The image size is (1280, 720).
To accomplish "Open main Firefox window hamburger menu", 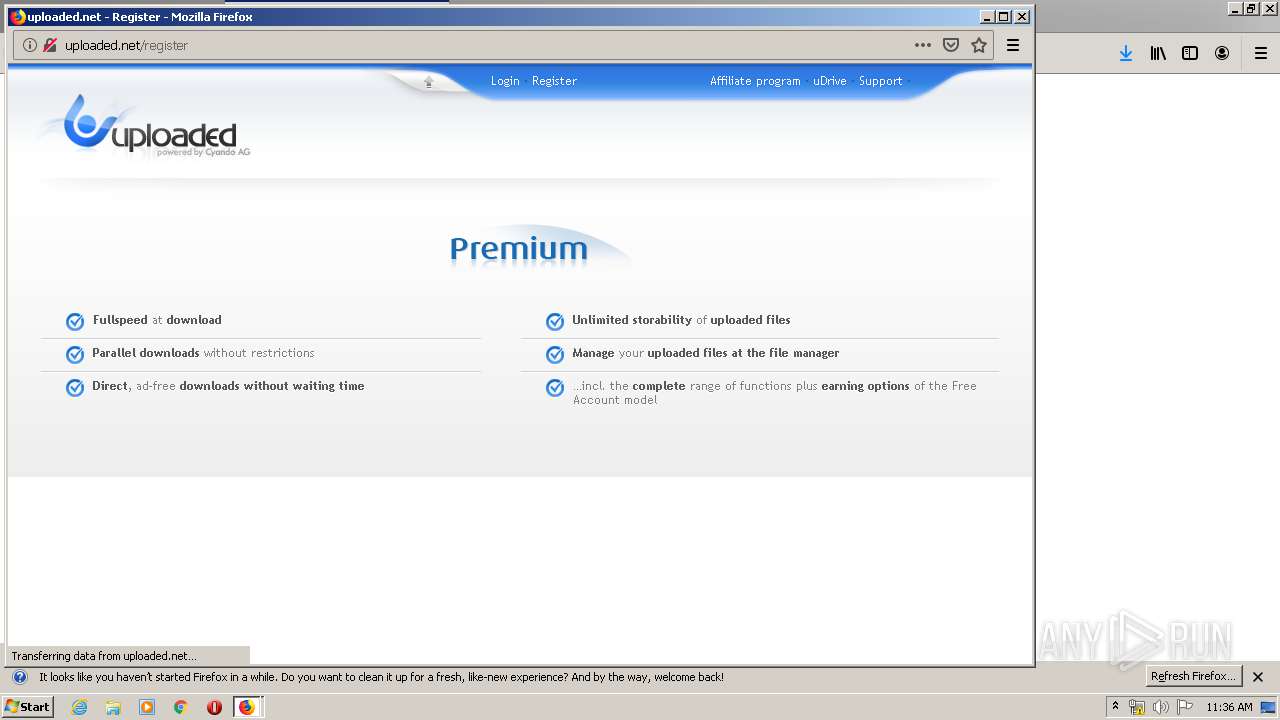I will coord(1261,53).
